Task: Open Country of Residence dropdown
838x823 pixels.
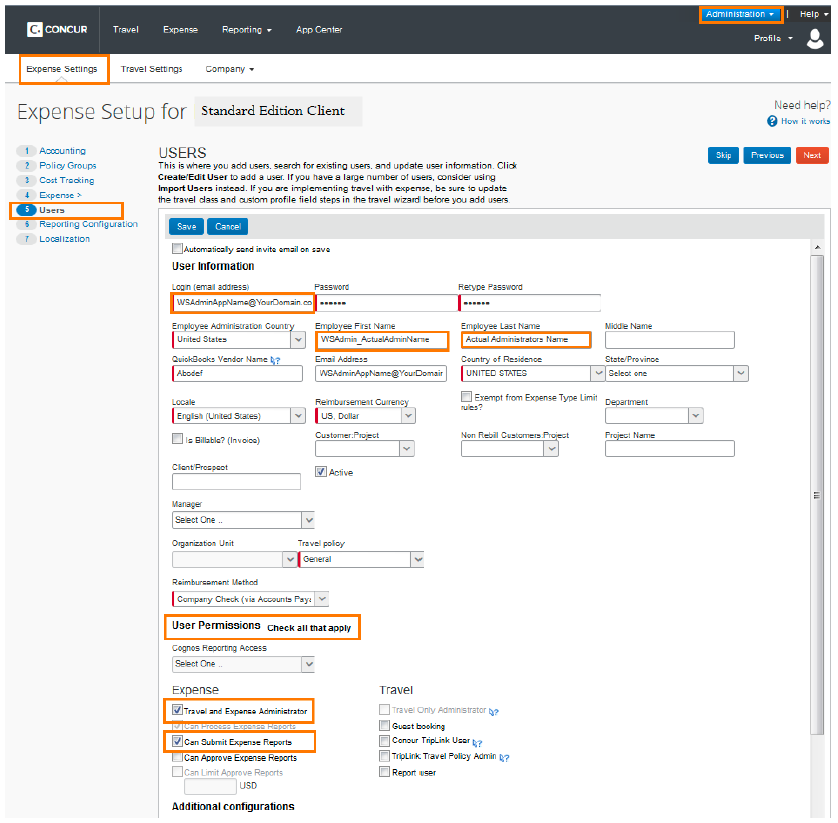Action: 598,374
